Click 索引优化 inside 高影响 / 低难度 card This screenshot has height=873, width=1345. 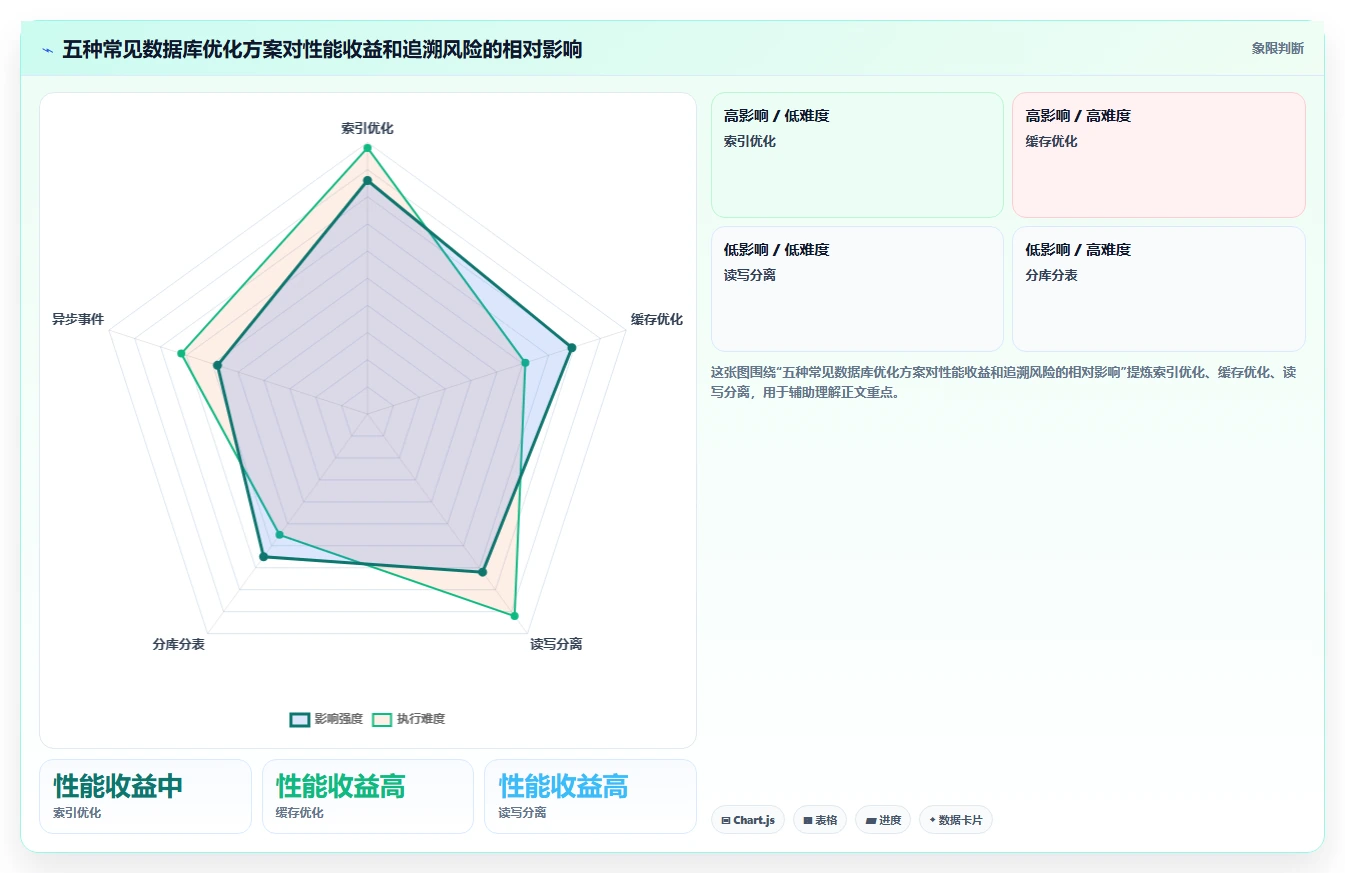(x=750, y=141)
